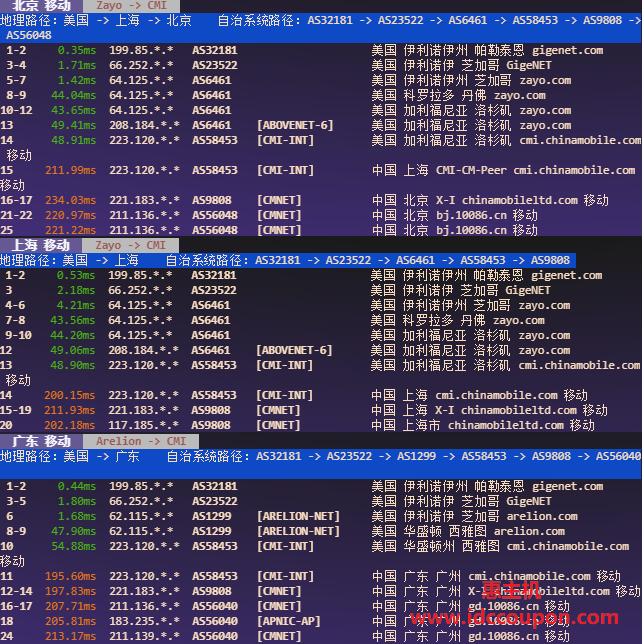Select the latency value 221.22ms
Viewport: 642px width, 644px height.
pos(71,230)
